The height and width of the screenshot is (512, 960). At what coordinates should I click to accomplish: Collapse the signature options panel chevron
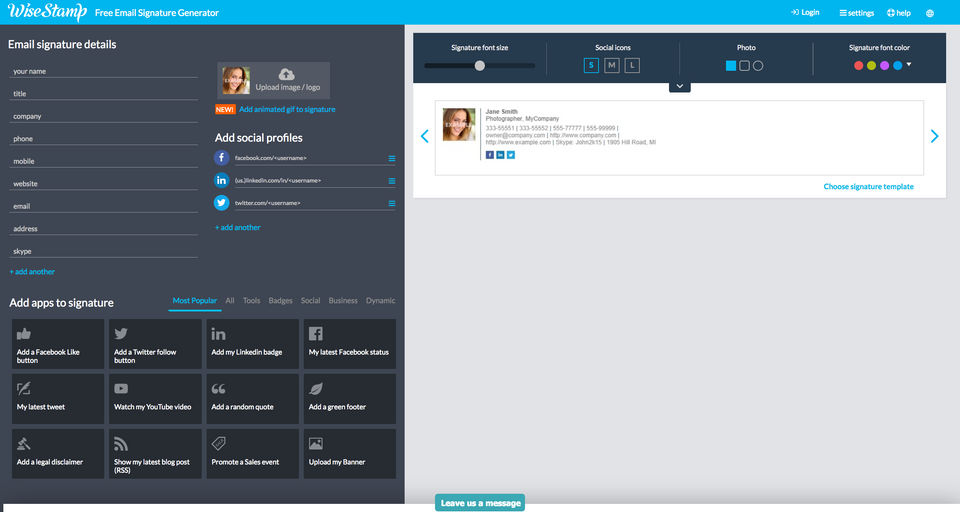(x=680, y=86)
